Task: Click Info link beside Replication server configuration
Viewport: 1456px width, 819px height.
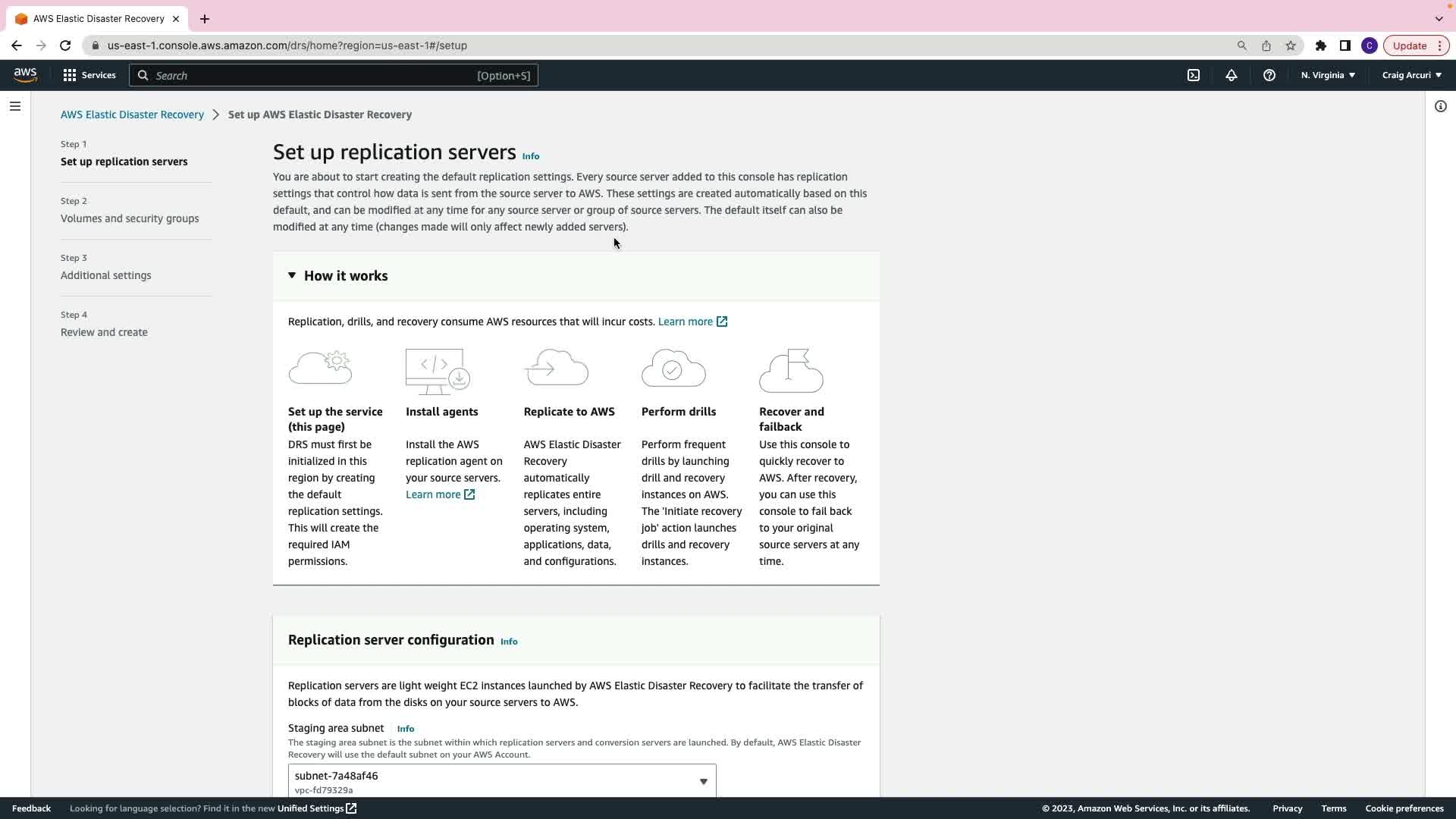Action: 509,642
